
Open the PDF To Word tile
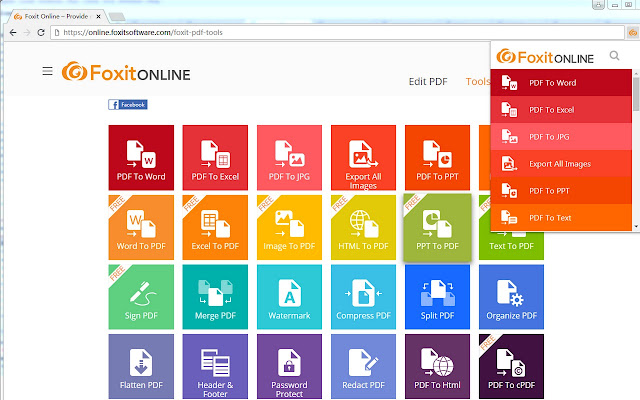click(x=141, y=158)
